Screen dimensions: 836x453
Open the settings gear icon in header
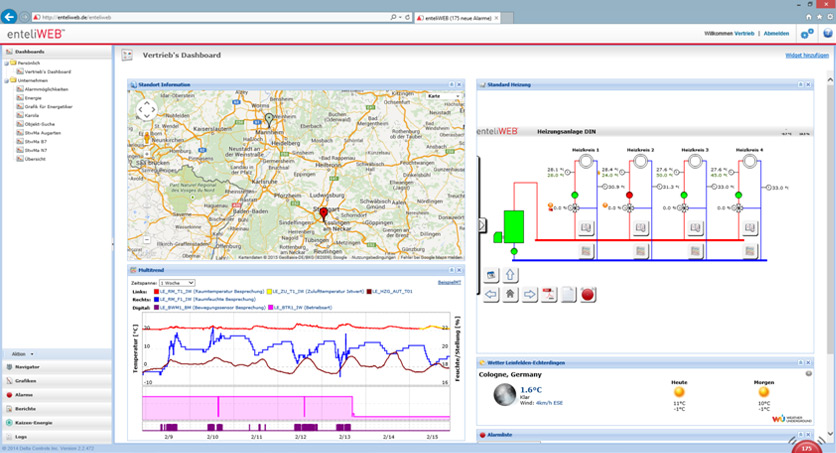pos(807,34)
